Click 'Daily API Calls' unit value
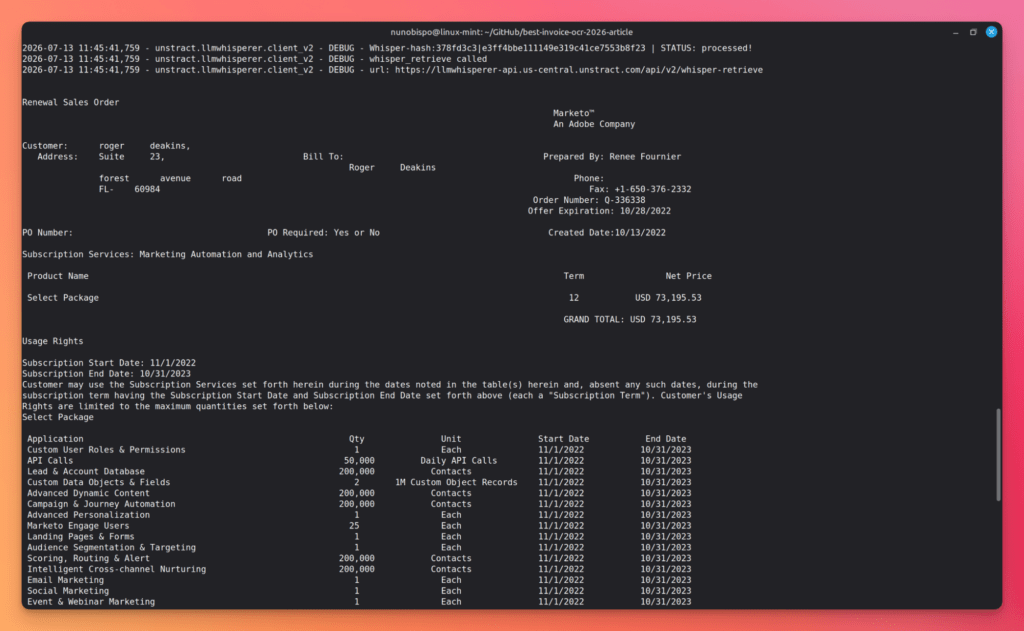1024x631 pixels. pos(458,461)
